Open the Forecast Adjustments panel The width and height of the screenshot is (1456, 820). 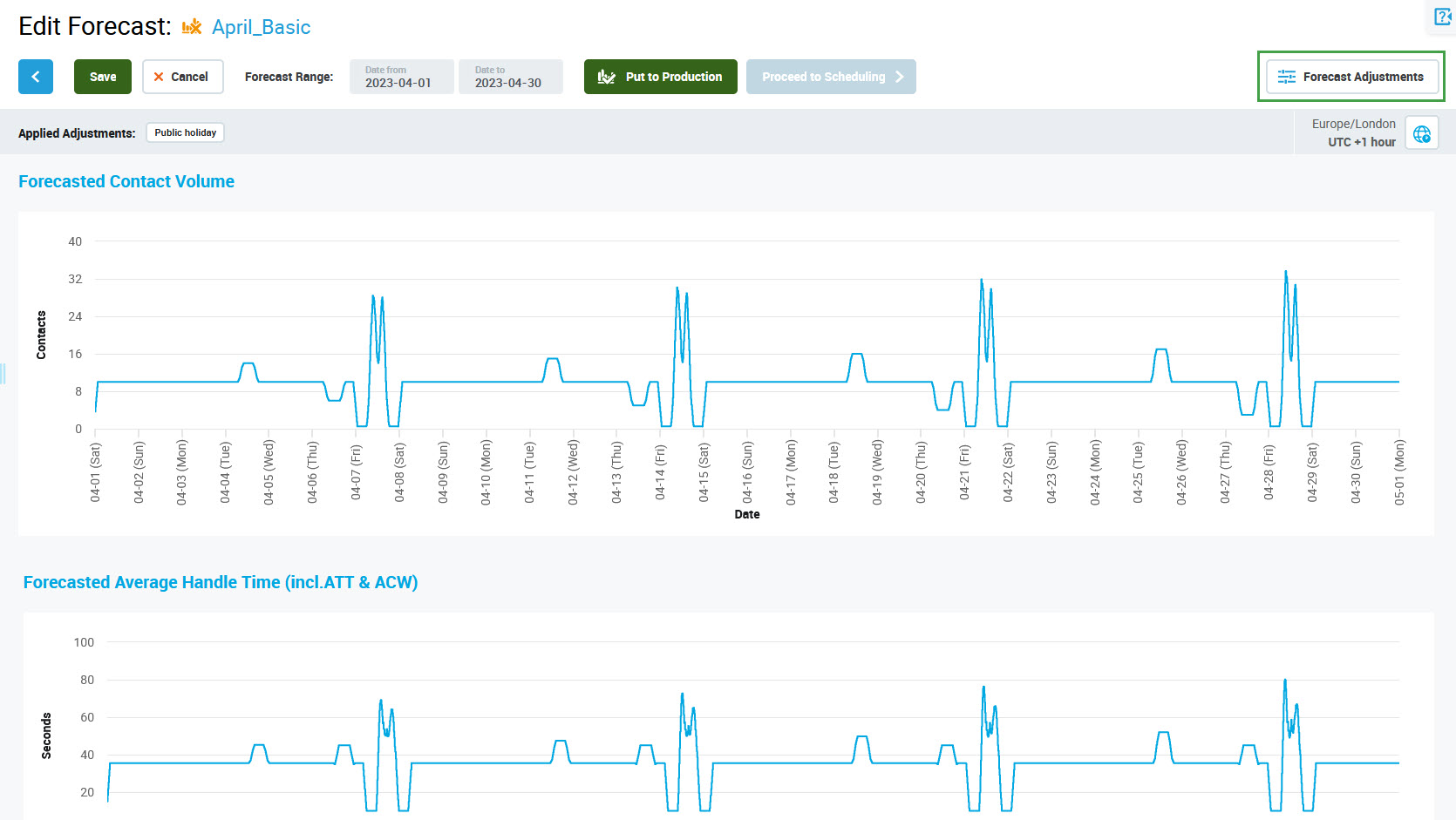(1351, 77)
